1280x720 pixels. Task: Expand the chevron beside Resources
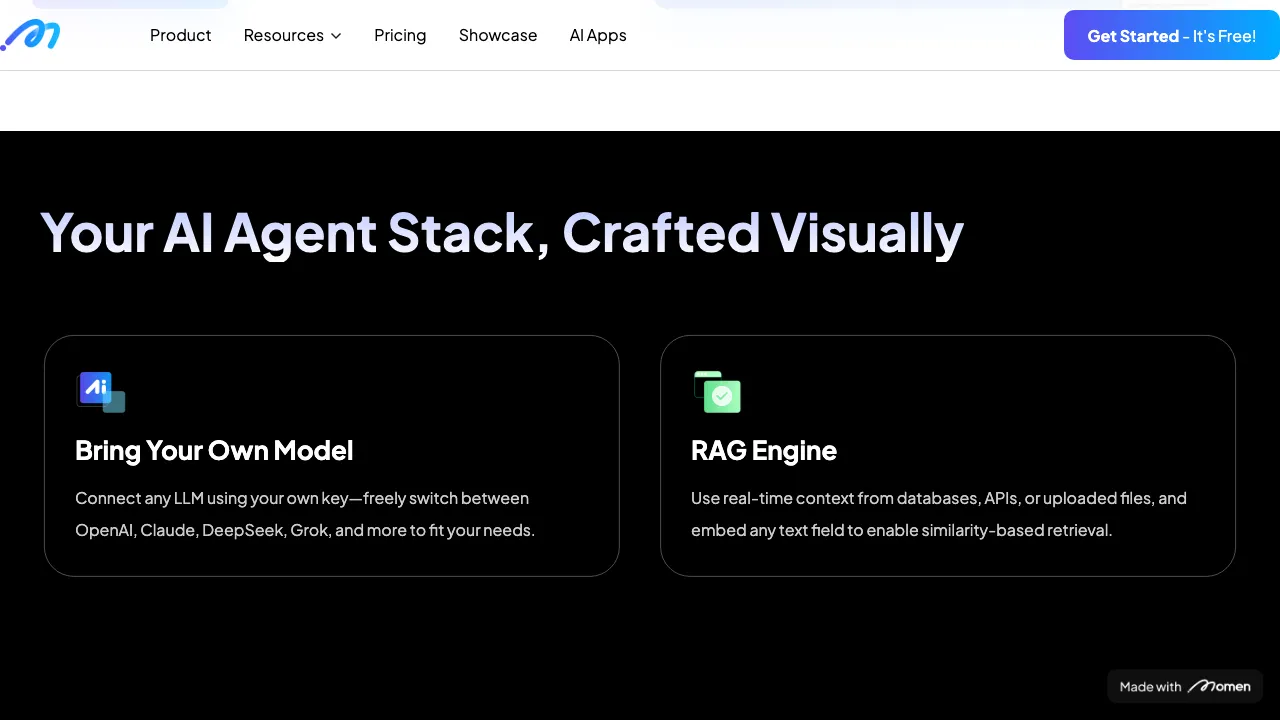click(x=336, y=36)
